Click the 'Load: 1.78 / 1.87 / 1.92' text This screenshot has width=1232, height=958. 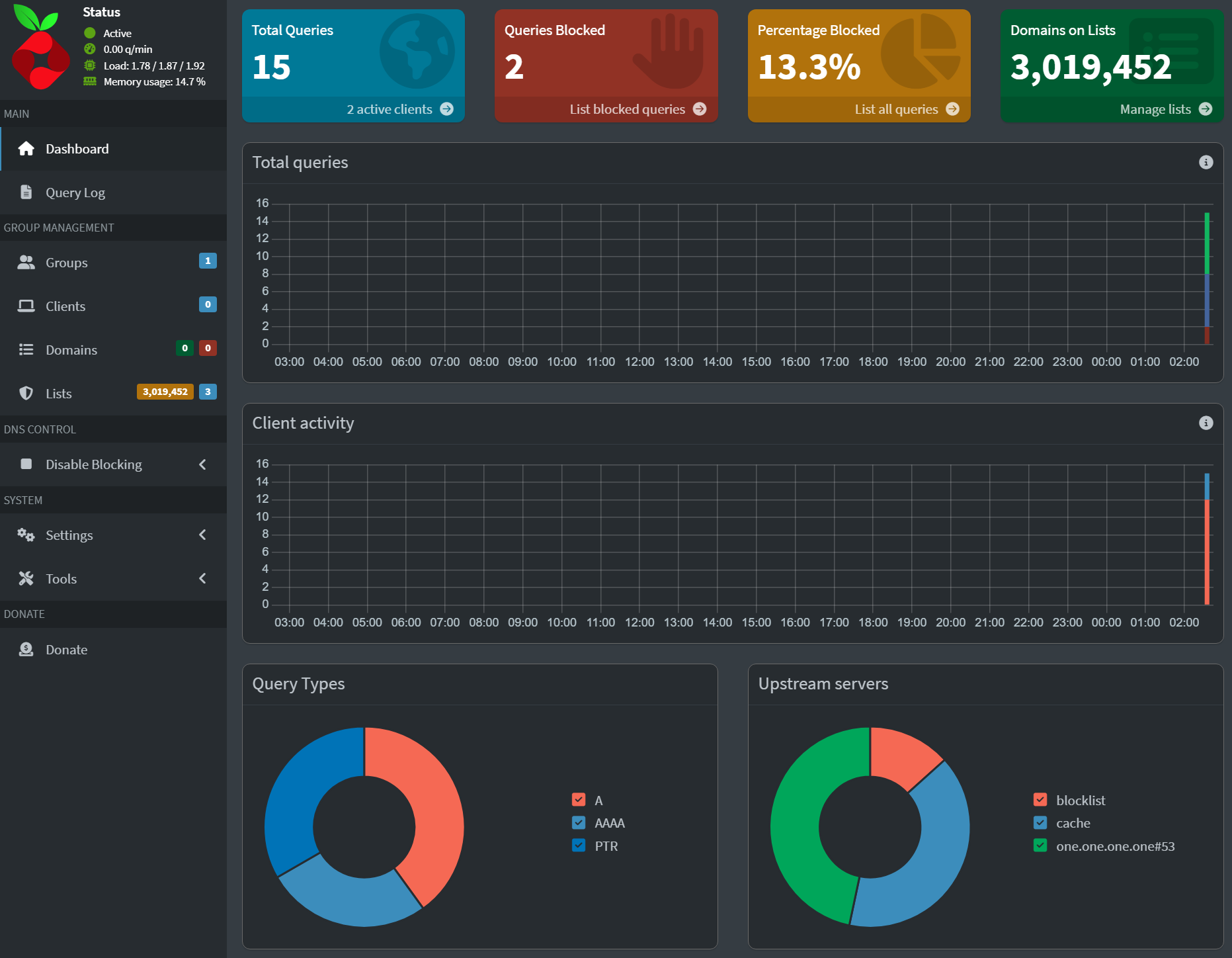click(154, 65)
